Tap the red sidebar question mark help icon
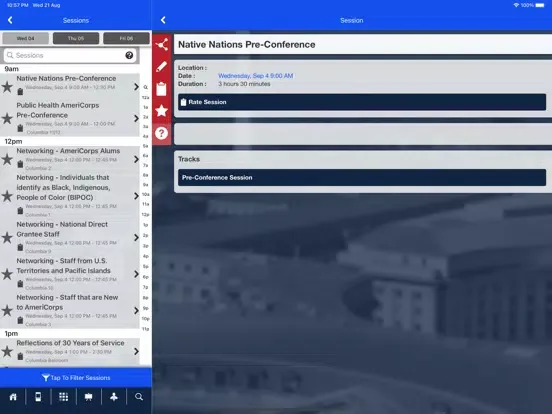 click(x=162, y=133)
